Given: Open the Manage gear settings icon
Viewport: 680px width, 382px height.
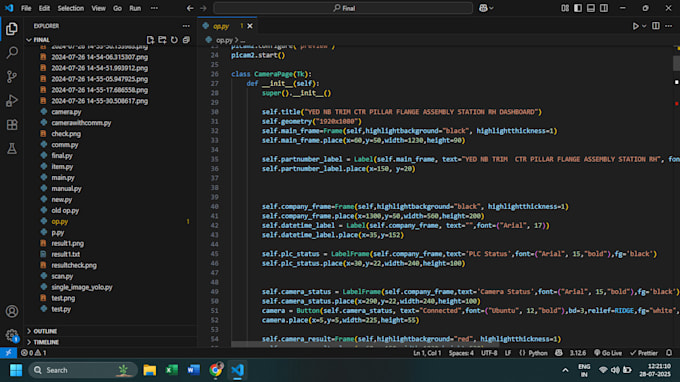Looking at the screenshot, I should pyautogui.click(x=12, y=335).
